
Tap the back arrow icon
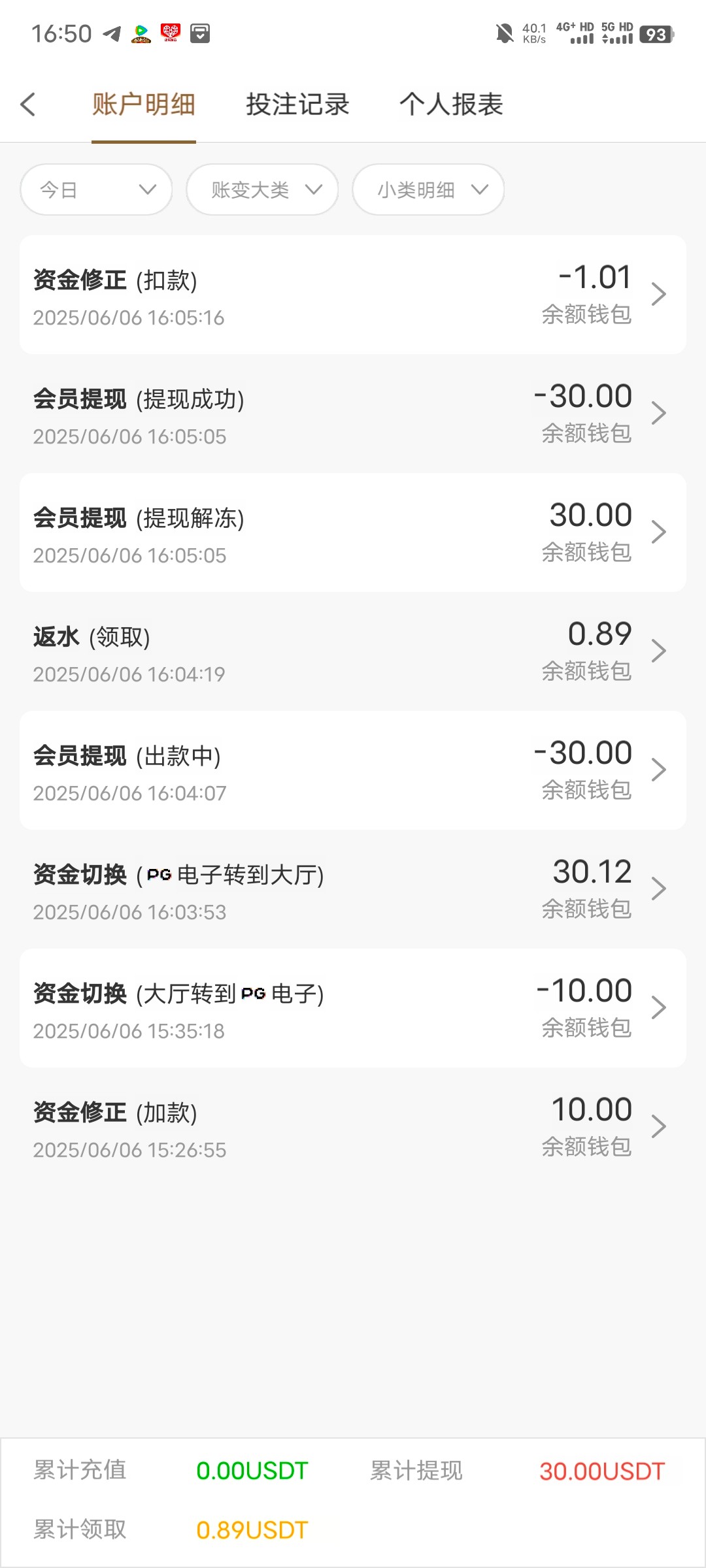[28, 105]
